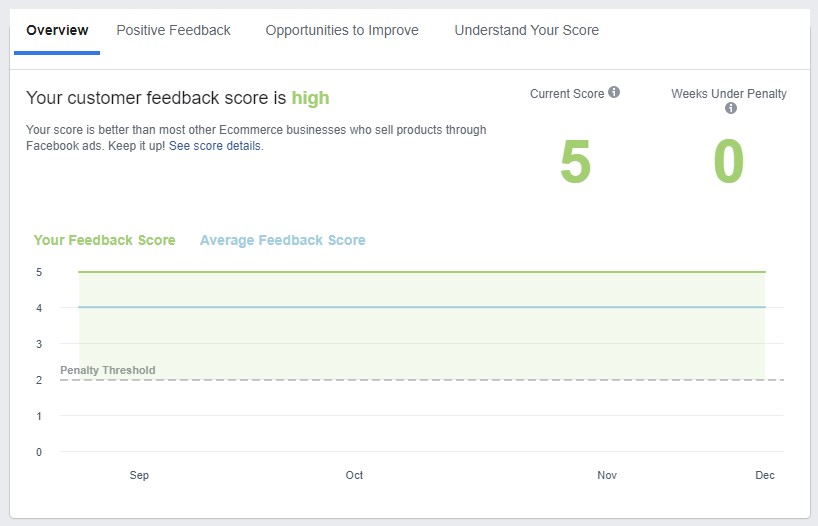The height and width of the screenshot is (526, 818).
Task: Click the Dec label on the chart axis
Action: (764, 475)
